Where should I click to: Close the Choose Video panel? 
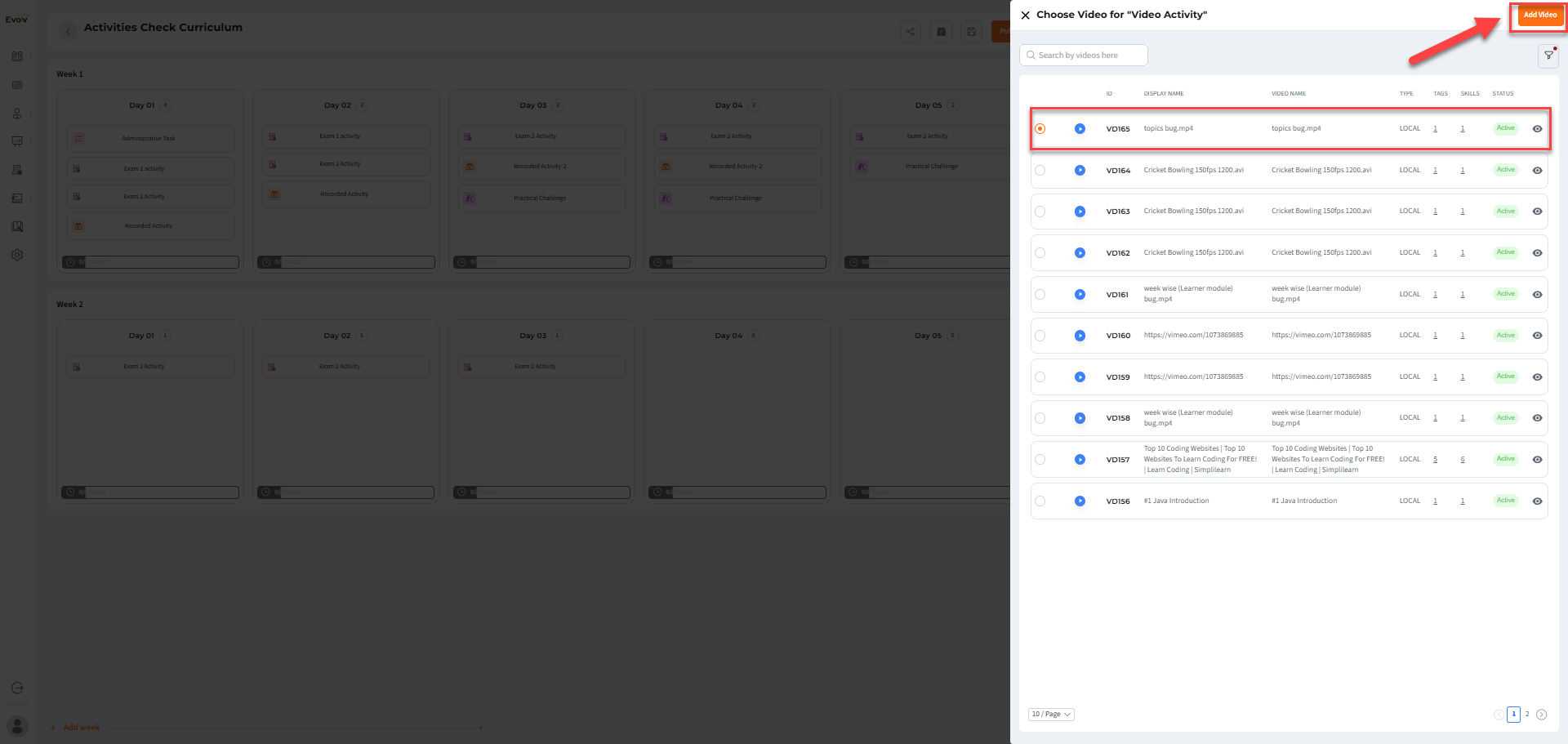point(1025,16)
